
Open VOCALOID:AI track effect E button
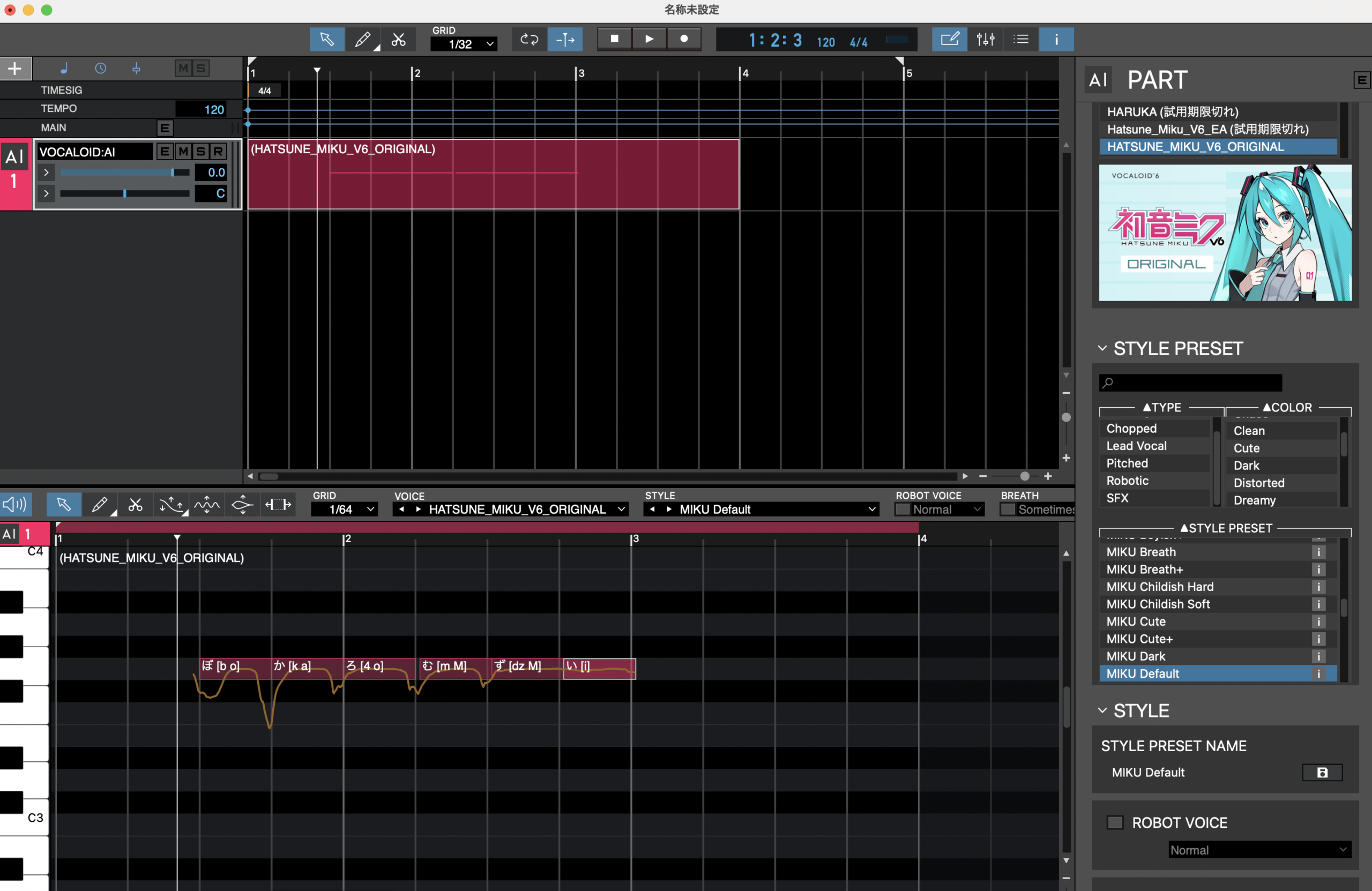[166, 152]
